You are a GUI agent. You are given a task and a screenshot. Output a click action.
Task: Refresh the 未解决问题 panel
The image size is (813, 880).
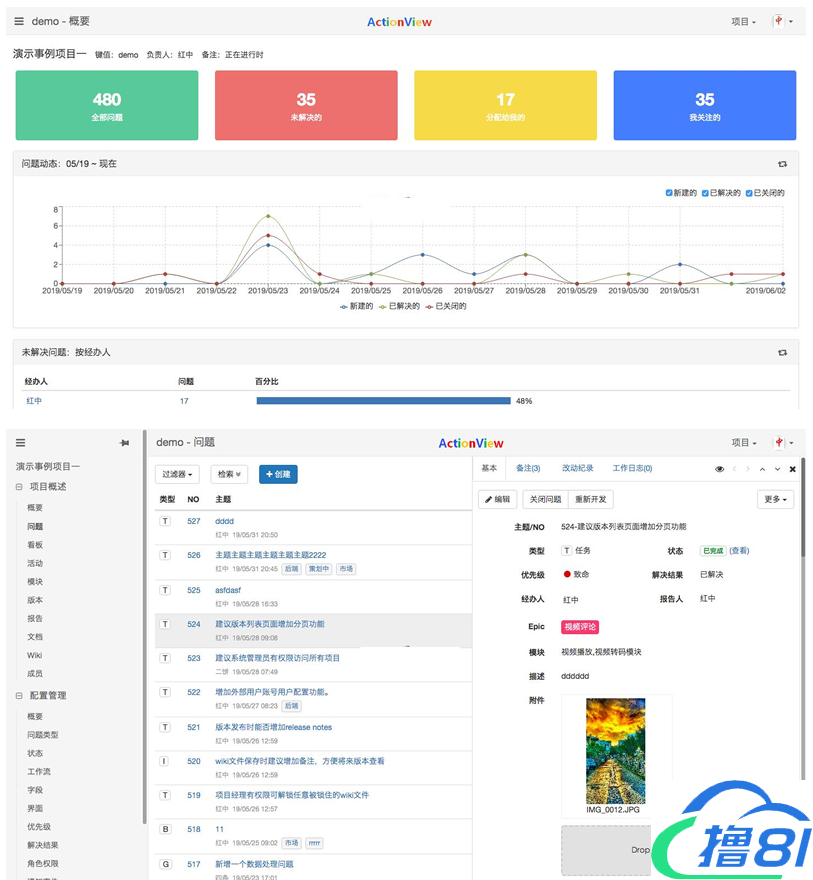(782, 353)
